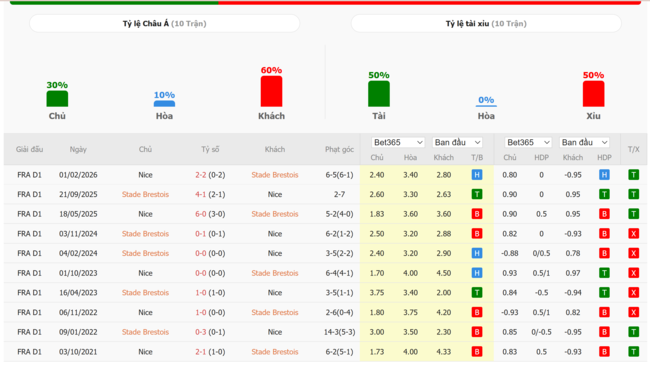Click blue H handicap badge in 01/02/2026 row

pos(604,175)
